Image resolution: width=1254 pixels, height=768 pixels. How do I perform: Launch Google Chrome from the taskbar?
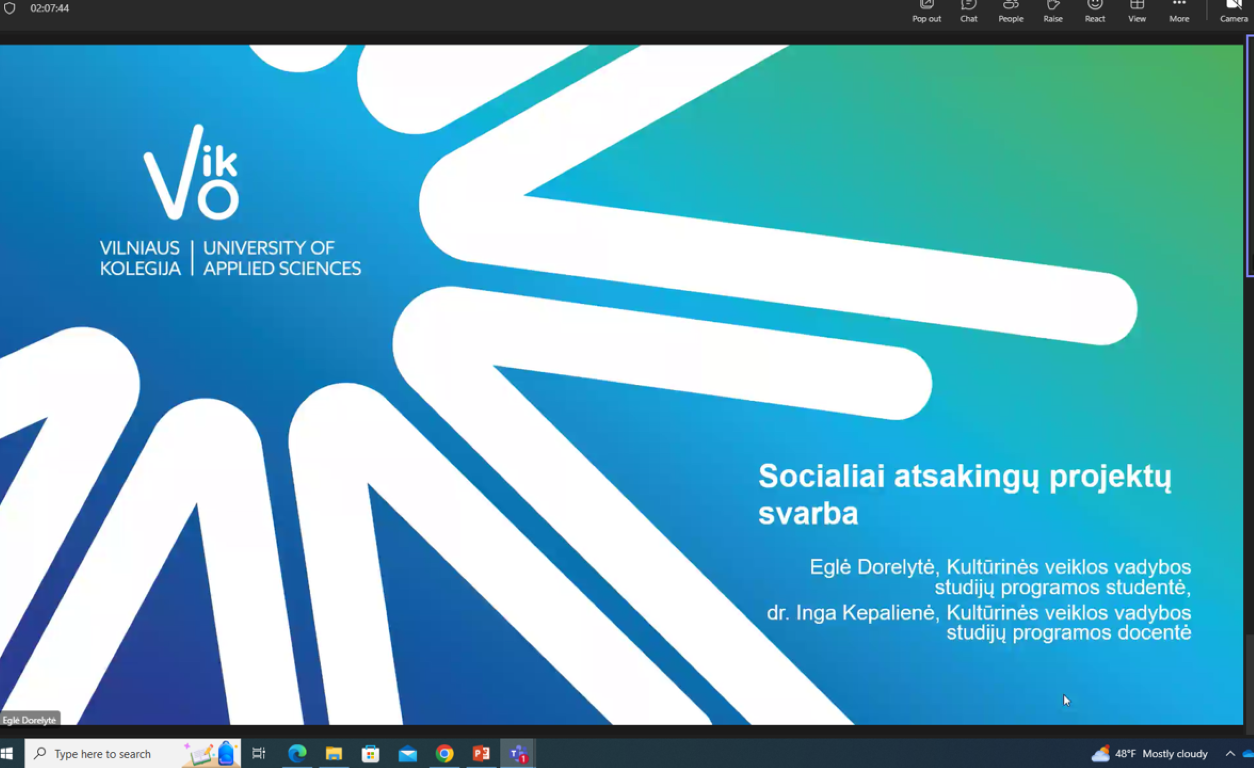(x=445, y=754)
